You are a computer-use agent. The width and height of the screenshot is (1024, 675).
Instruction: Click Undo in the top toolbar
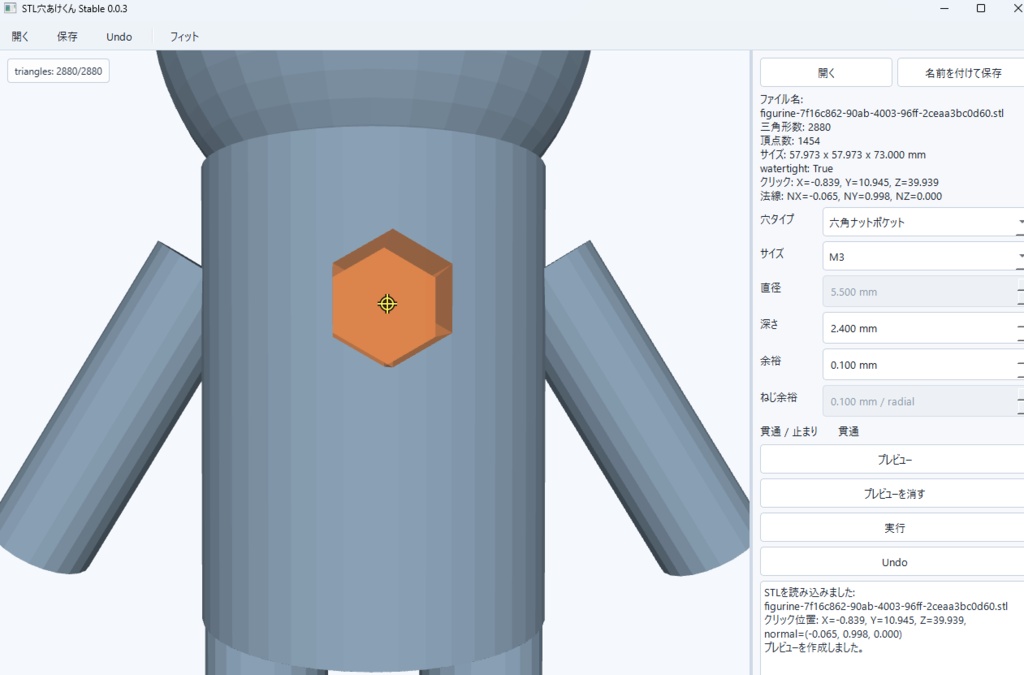[119, 37]
